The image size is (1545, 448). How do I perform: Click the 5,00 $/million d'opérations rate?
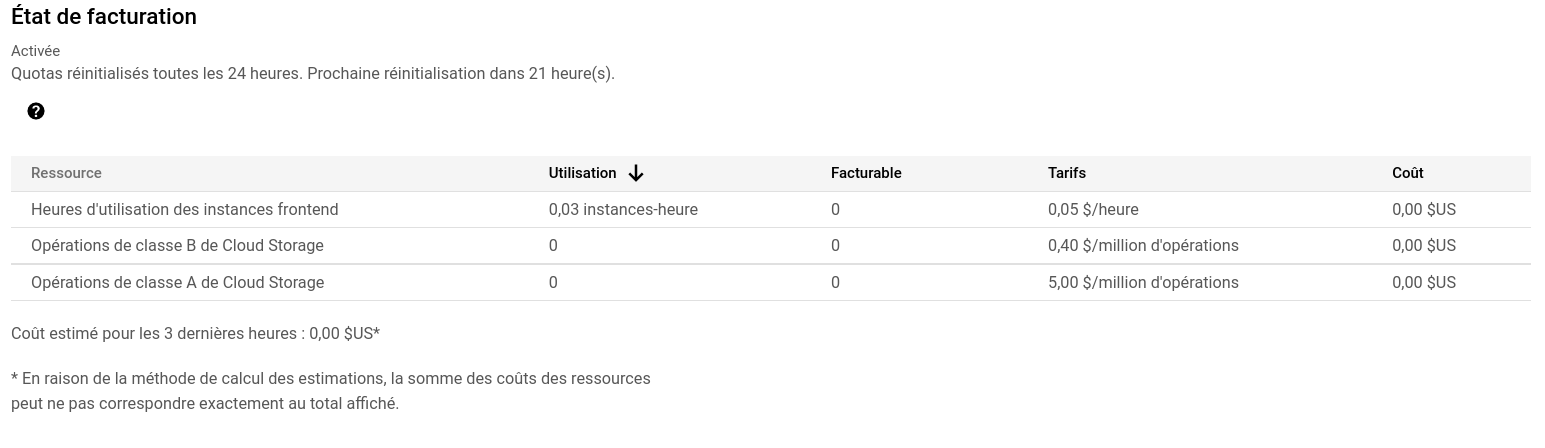(1143, 283)
